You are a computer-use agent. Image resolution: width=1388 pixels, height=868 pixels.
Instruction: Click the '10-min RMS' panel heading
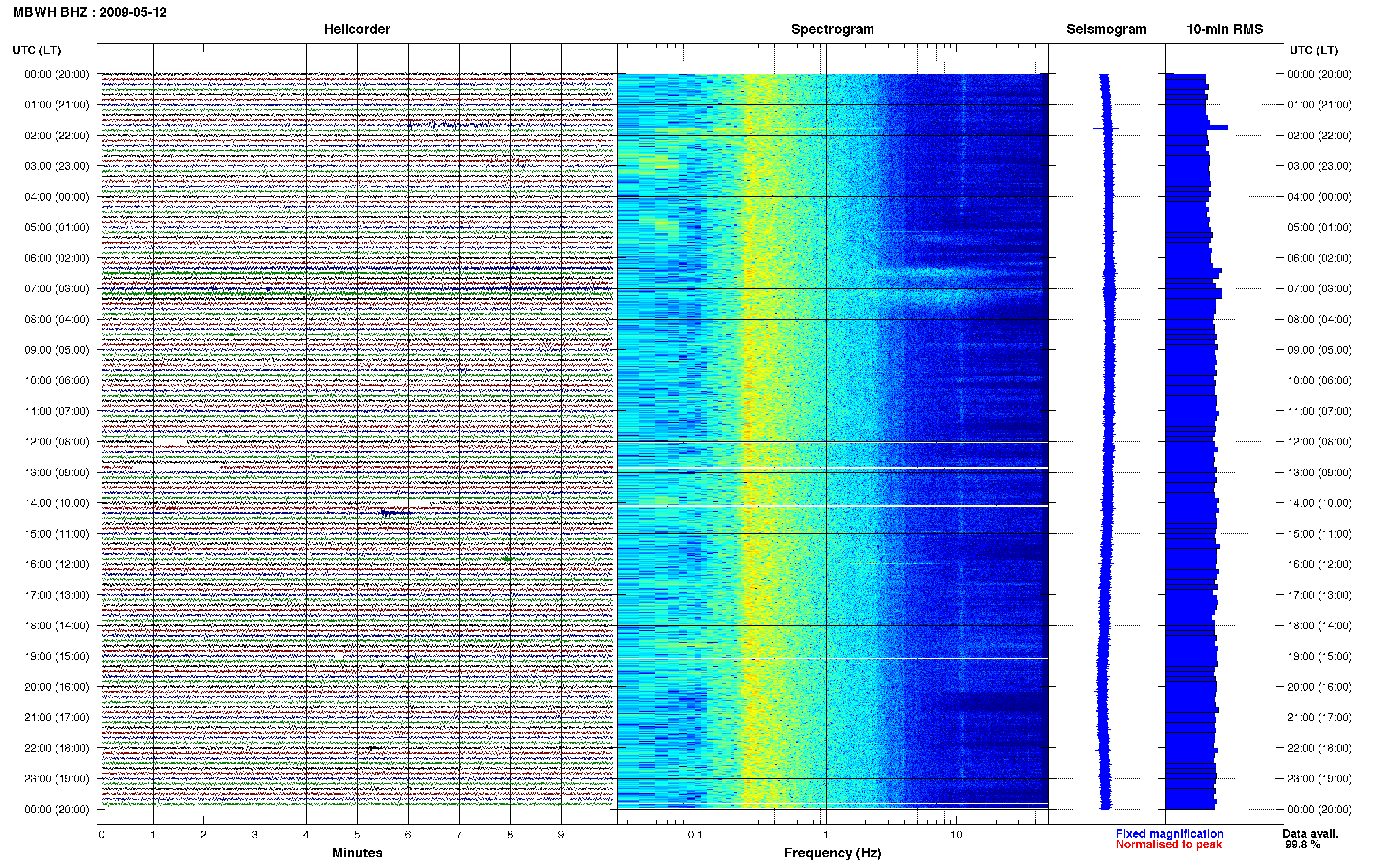click(x=1224, y=29)
